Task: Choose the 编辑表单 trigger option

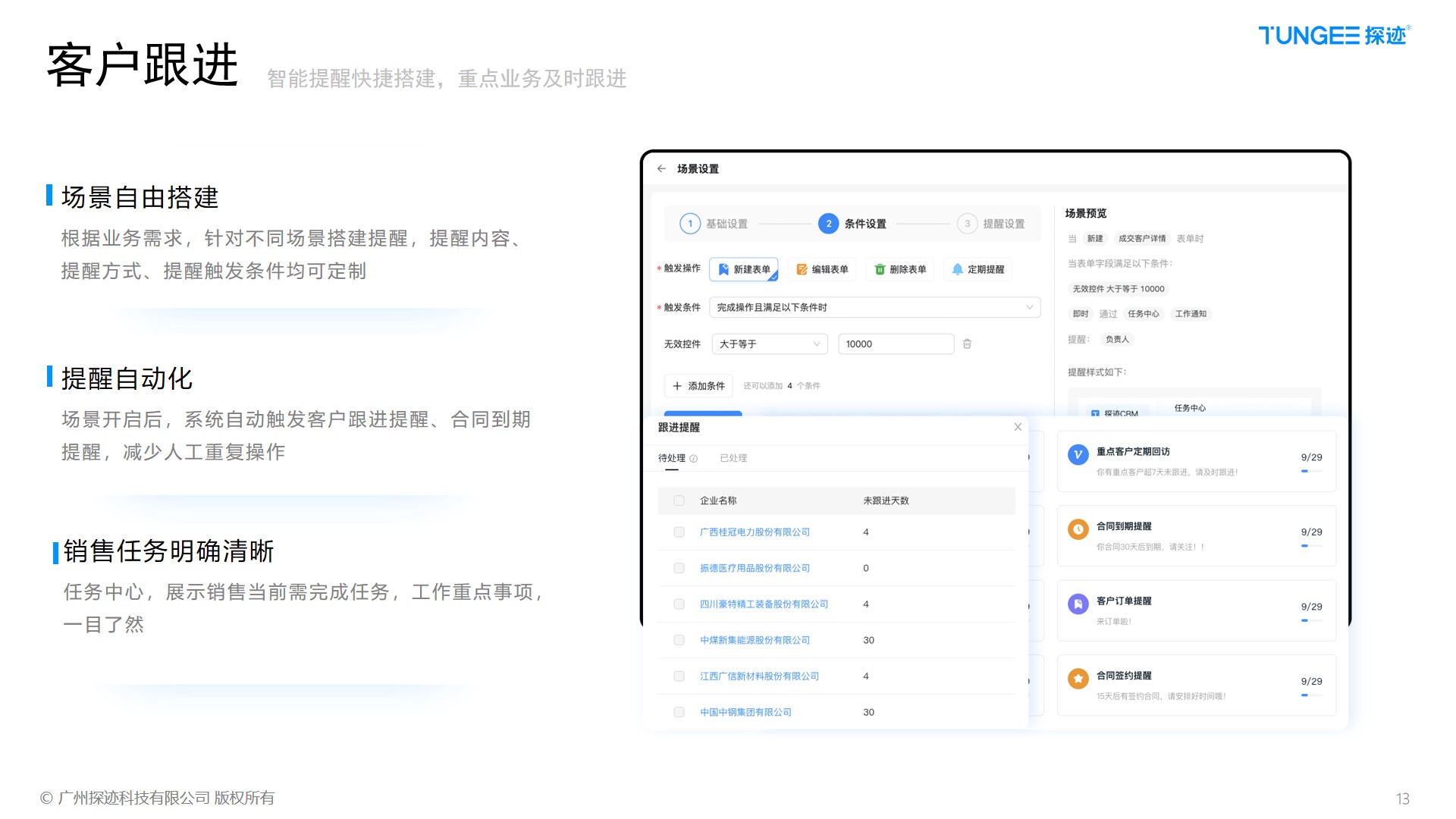Action: pos(822,269)
